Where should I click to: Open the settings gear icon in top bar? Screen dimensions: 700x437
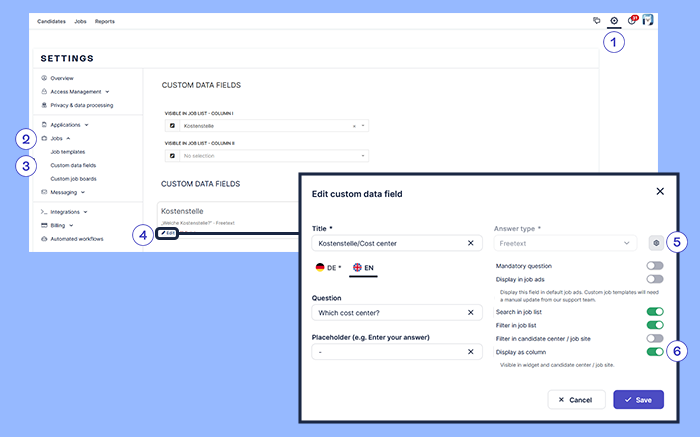pos(614,21)
